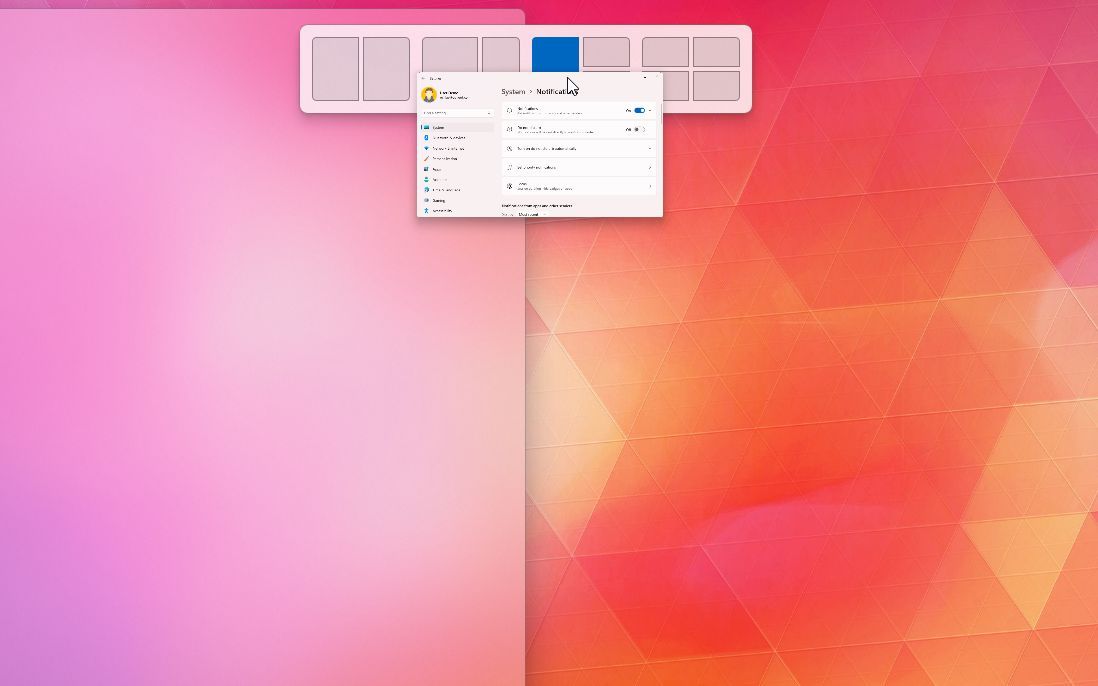Open Personalization with the brush icon

[x=427, y=158]
